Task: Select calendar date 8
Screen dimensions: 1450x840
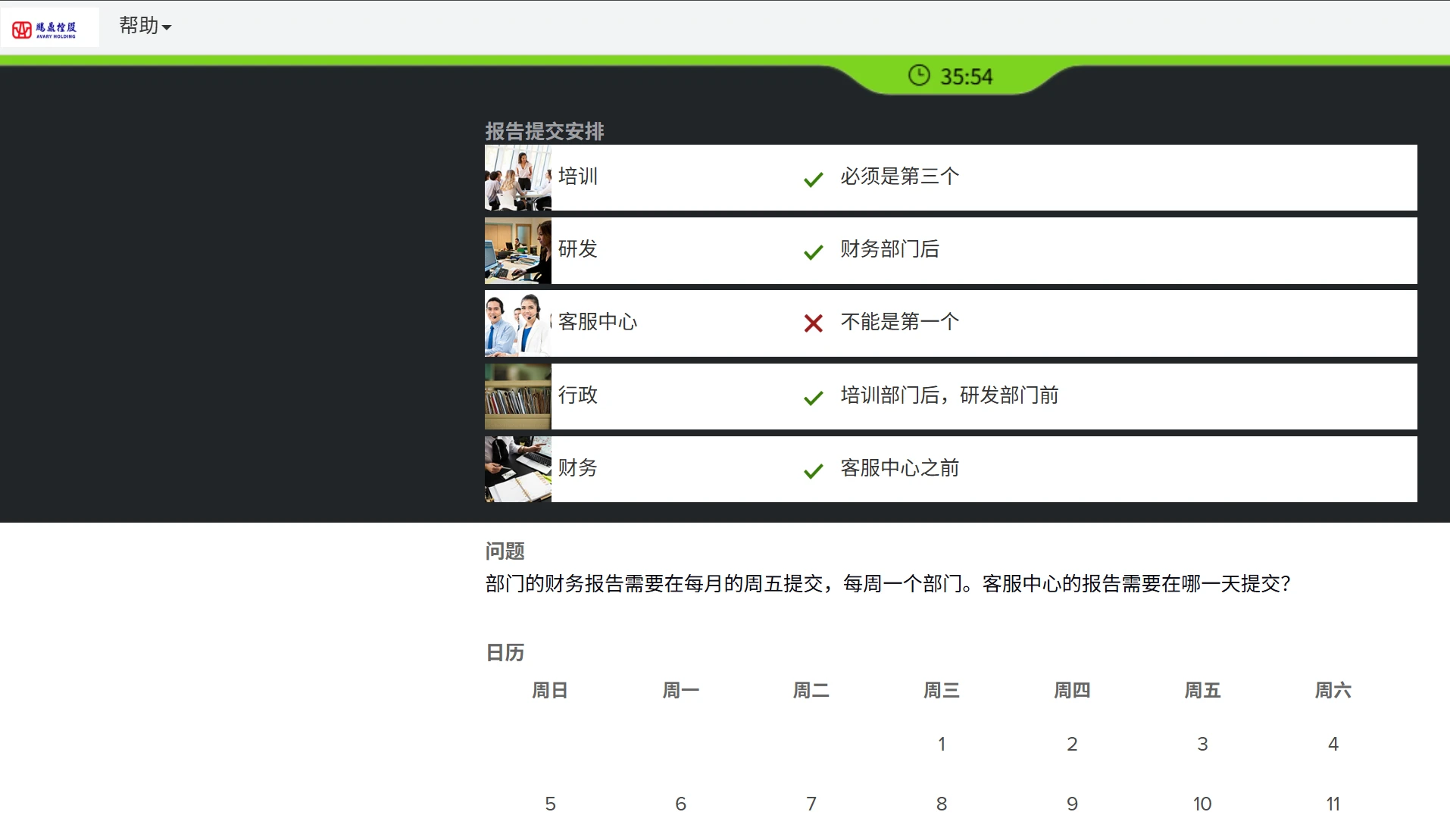Action: click(942, 804)
